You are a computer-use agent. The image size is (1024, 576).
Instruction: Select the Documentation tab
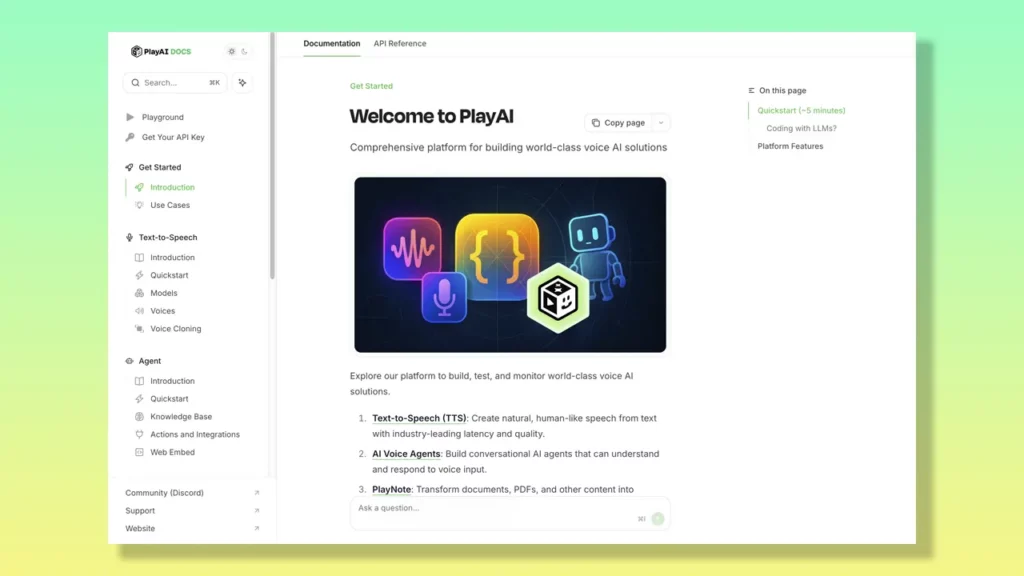click(x=331, y=44)
